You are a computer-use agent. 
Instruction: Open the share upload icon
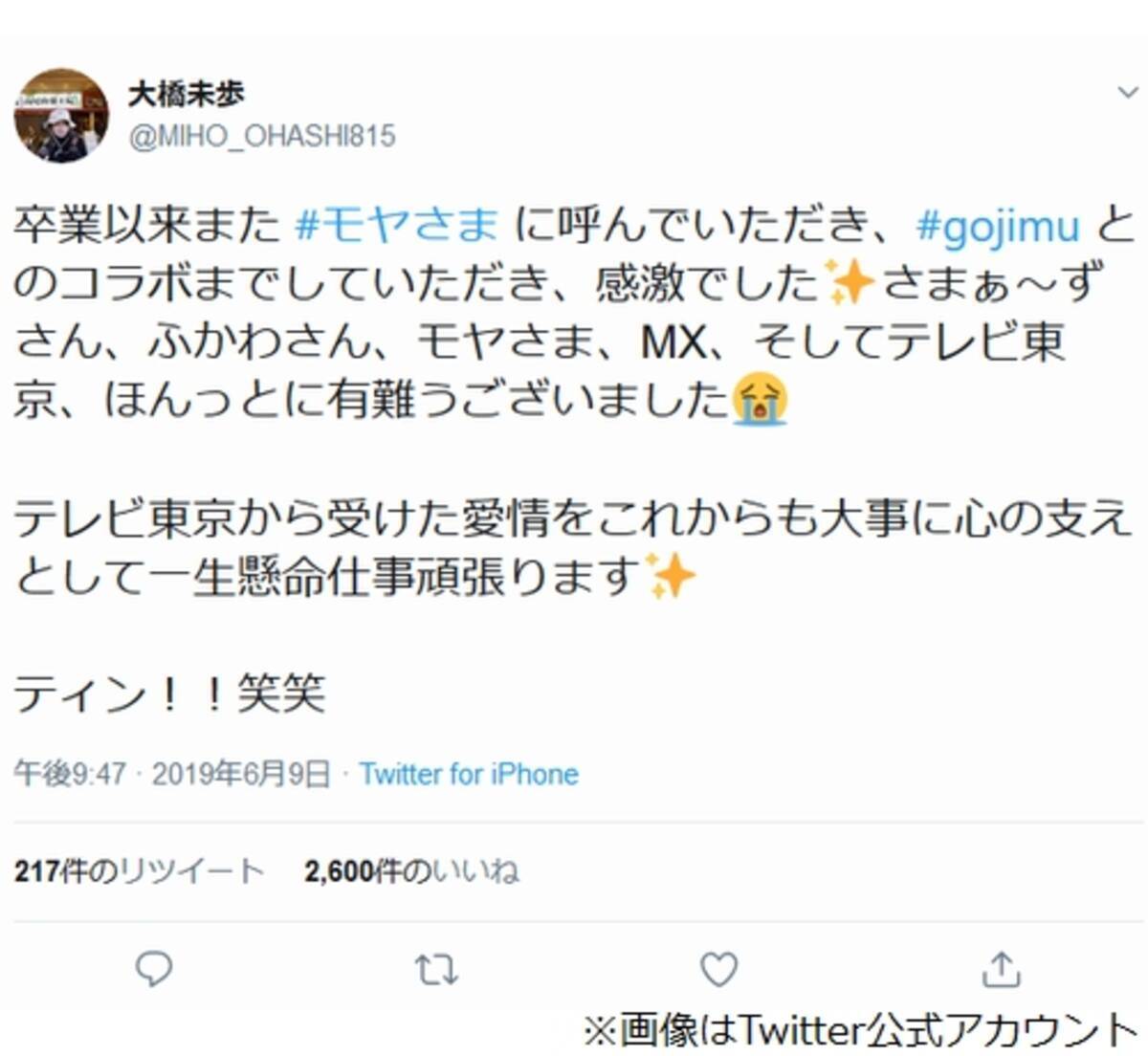click(1001, 969)
